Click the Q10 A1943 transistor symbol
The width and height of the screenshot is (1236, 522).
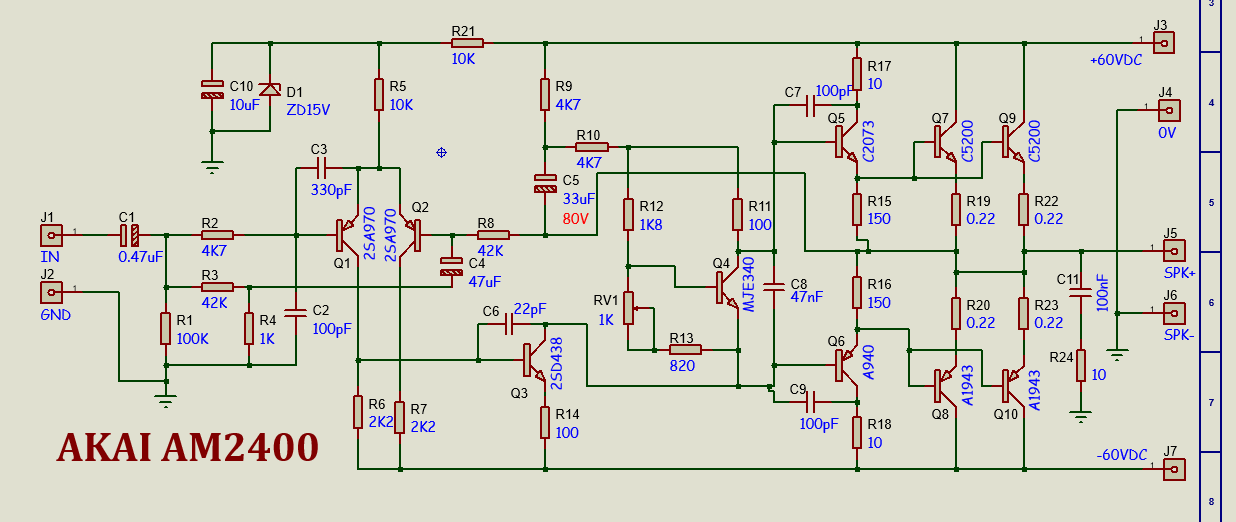[x=1015, y=382]
